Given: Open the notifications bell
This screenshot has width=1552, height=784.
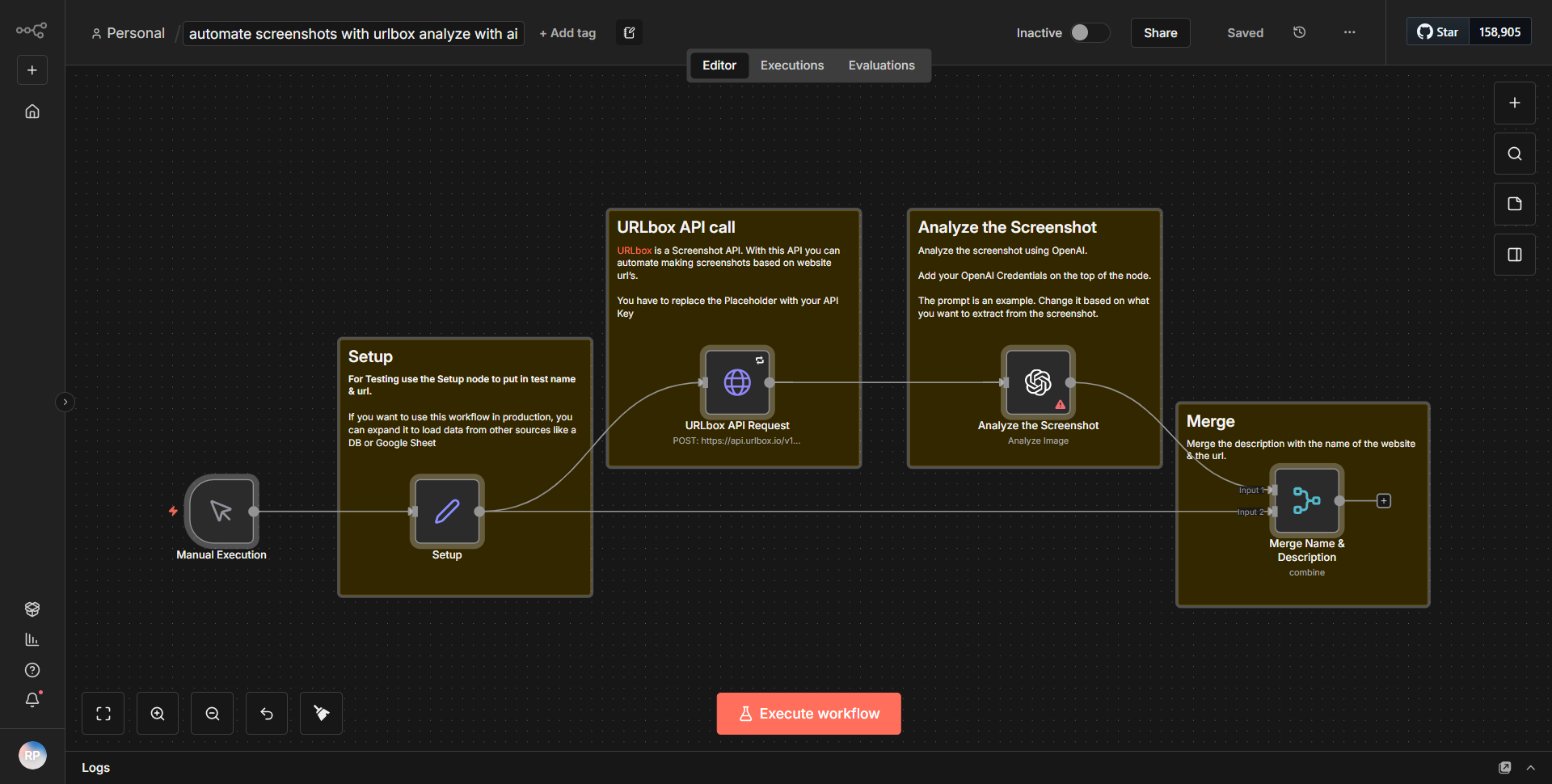Looking at the screenshot, I should (x=32, y=700).
